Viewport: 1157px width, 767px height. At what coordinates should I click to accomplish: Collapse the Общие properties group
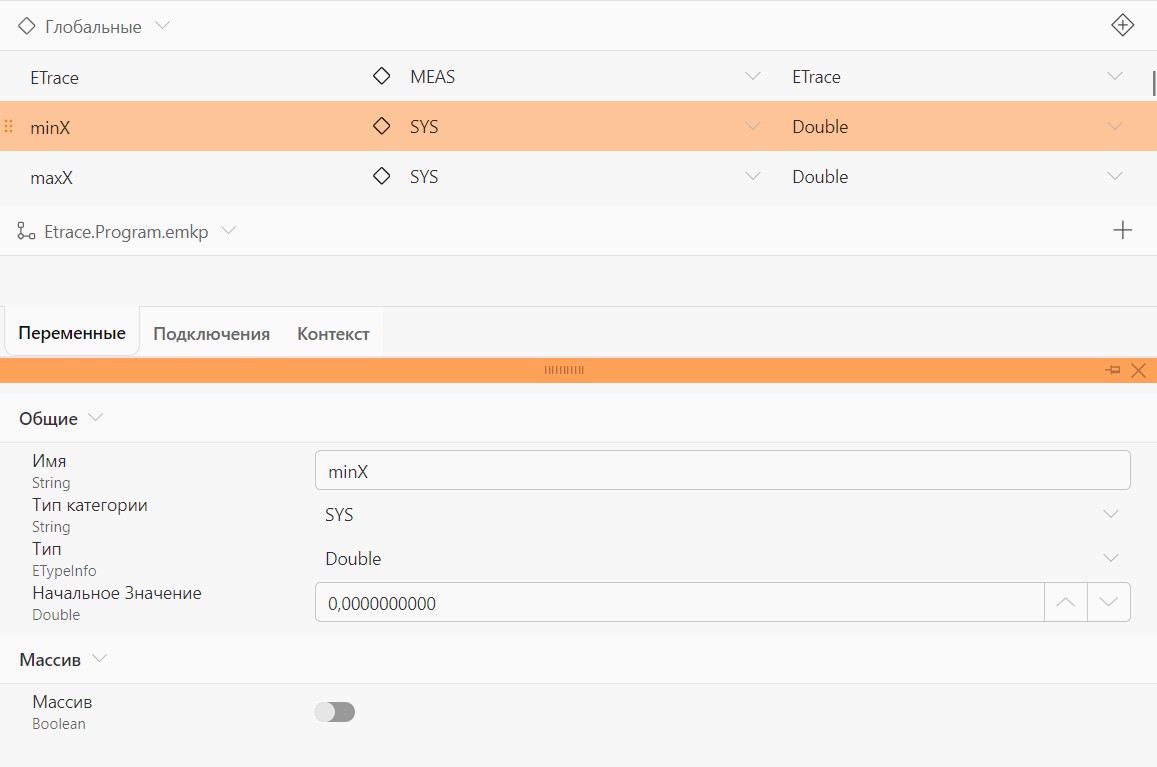[95, 418]
